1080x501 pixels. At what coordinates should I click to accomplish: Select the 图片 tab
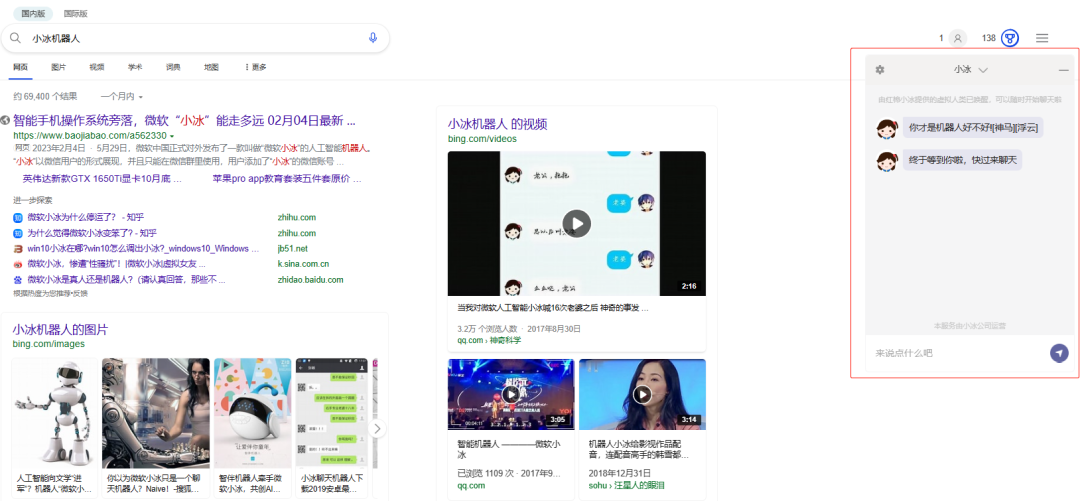click(x=59, y=68)
